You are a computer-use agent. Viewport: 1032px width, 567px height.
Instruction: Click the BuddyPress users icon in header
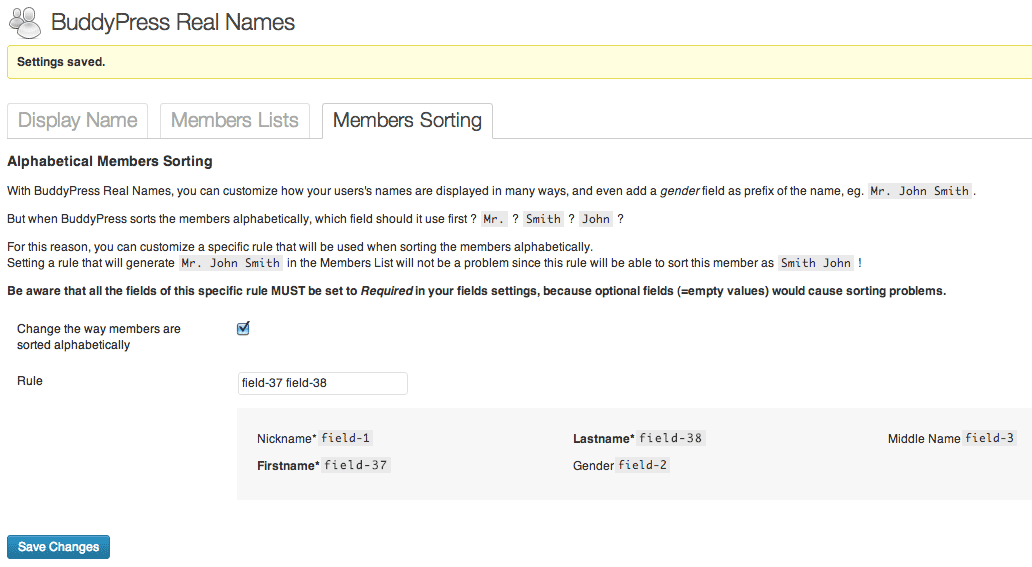pos(25,22)
